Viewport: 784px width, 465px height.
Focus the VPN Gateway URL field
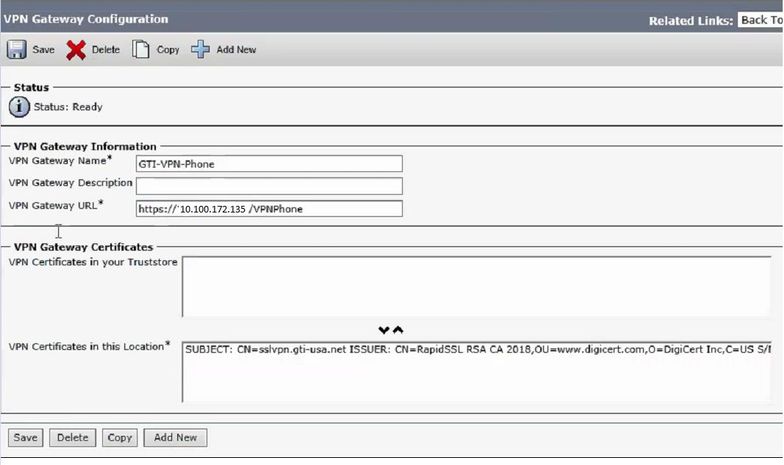tap(269, 209)
